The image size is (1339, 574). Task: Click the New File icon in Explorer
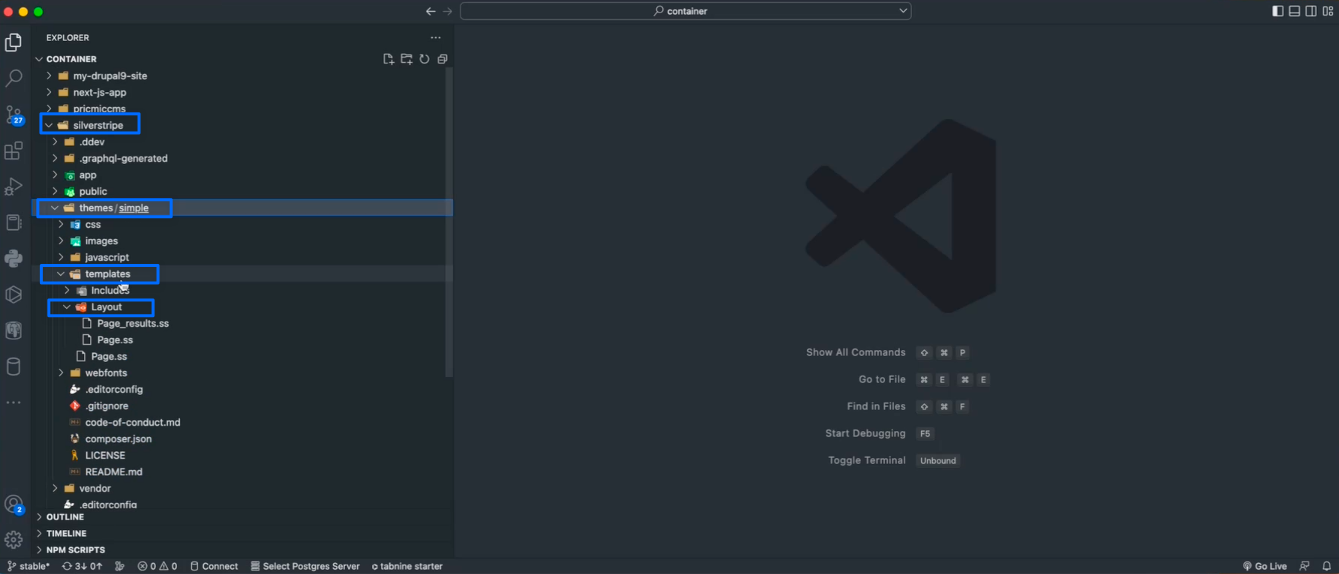pos(389,59)
